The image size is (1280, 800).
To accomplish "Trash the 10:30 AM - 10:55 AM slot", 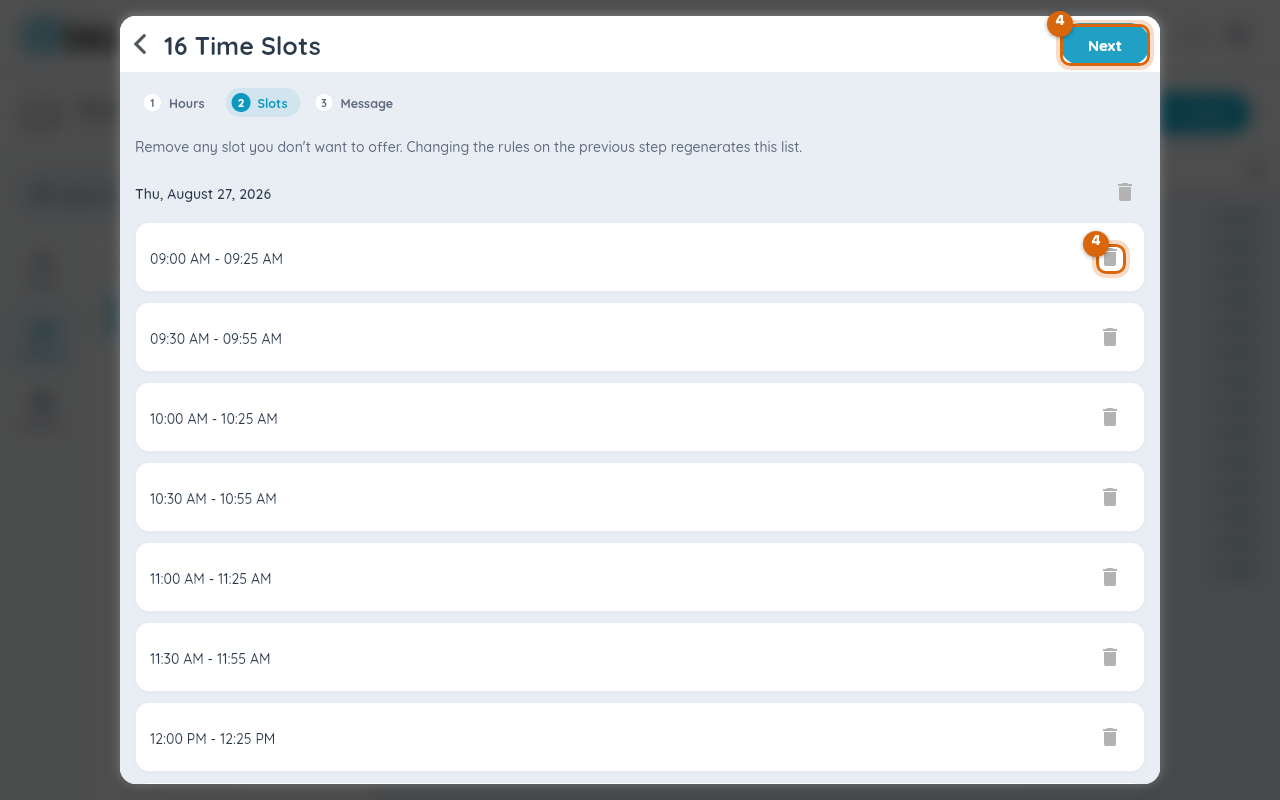I will [x=1110, y=497].
